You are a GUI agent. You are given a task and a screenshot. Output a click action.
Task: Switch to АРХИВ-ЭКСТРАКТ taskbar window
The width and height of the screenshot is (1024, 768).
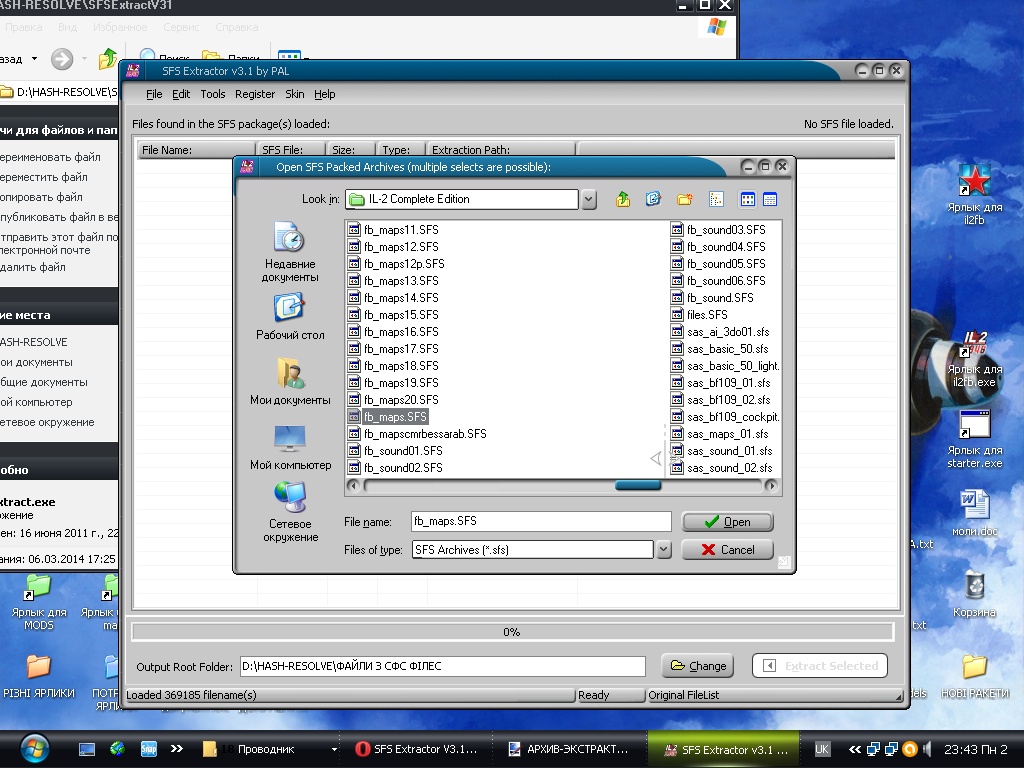point(568,749)
